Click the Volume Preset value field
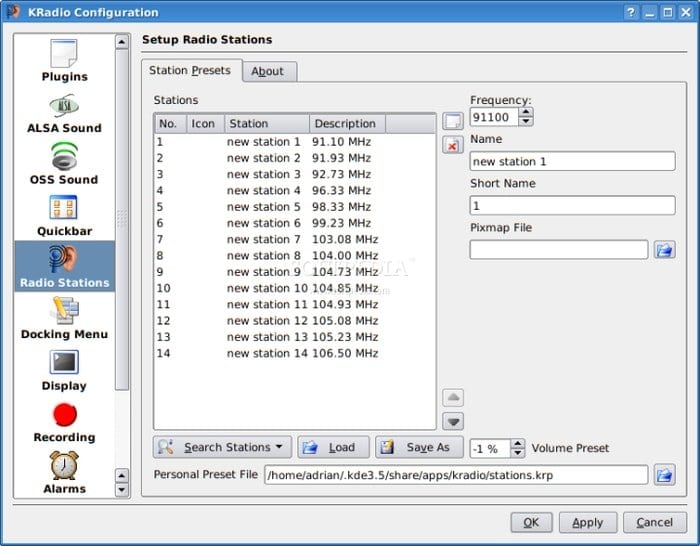The height and width of the screenshot is (546, 700). 490,448
